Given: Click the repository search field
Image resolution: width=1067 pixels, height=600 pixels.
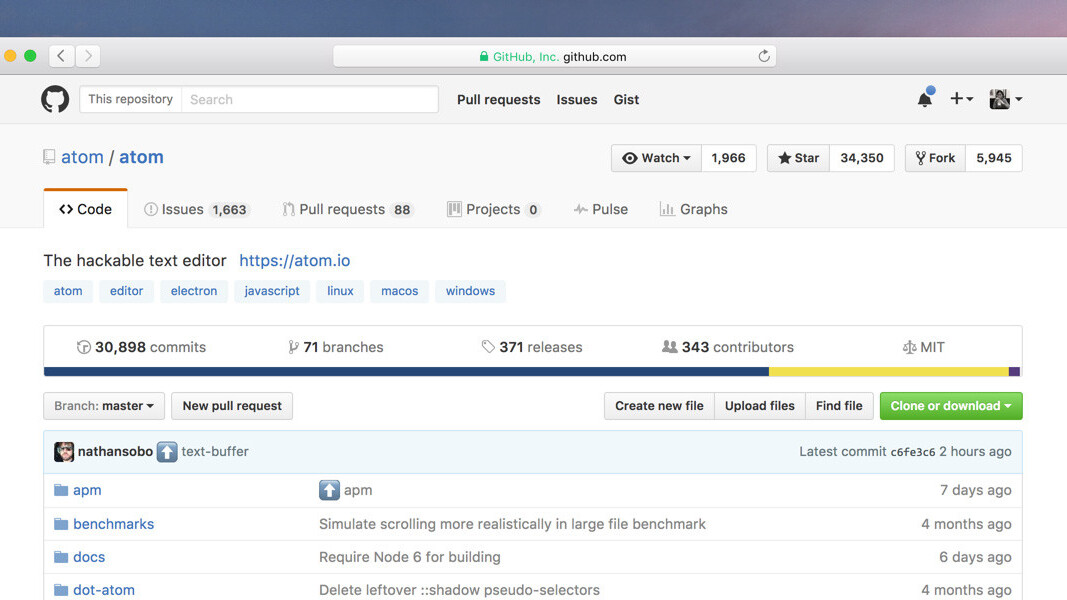Looking at the screenshot, I should (310, 99).
